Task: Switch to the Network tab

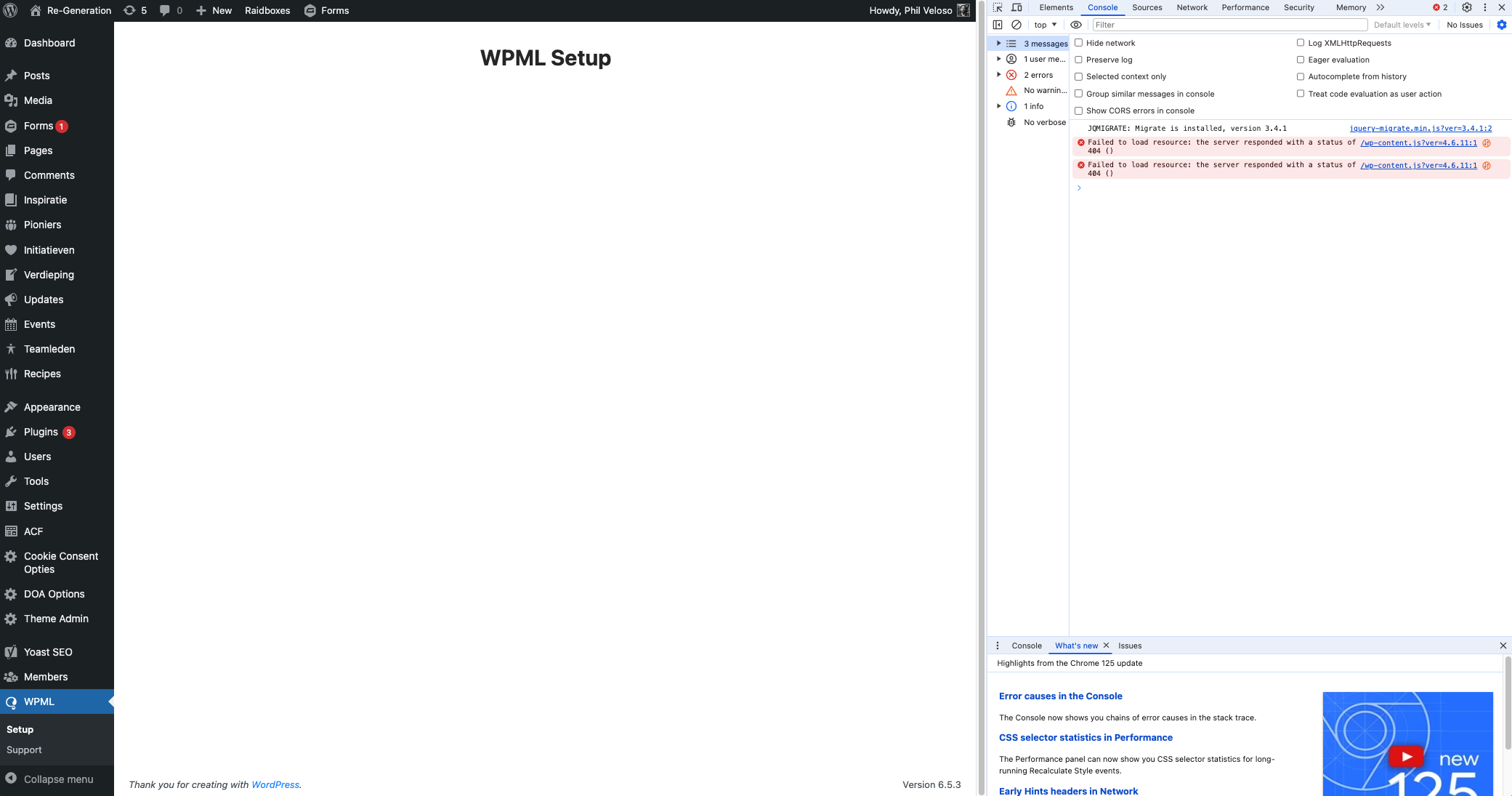Action: 1192,7
